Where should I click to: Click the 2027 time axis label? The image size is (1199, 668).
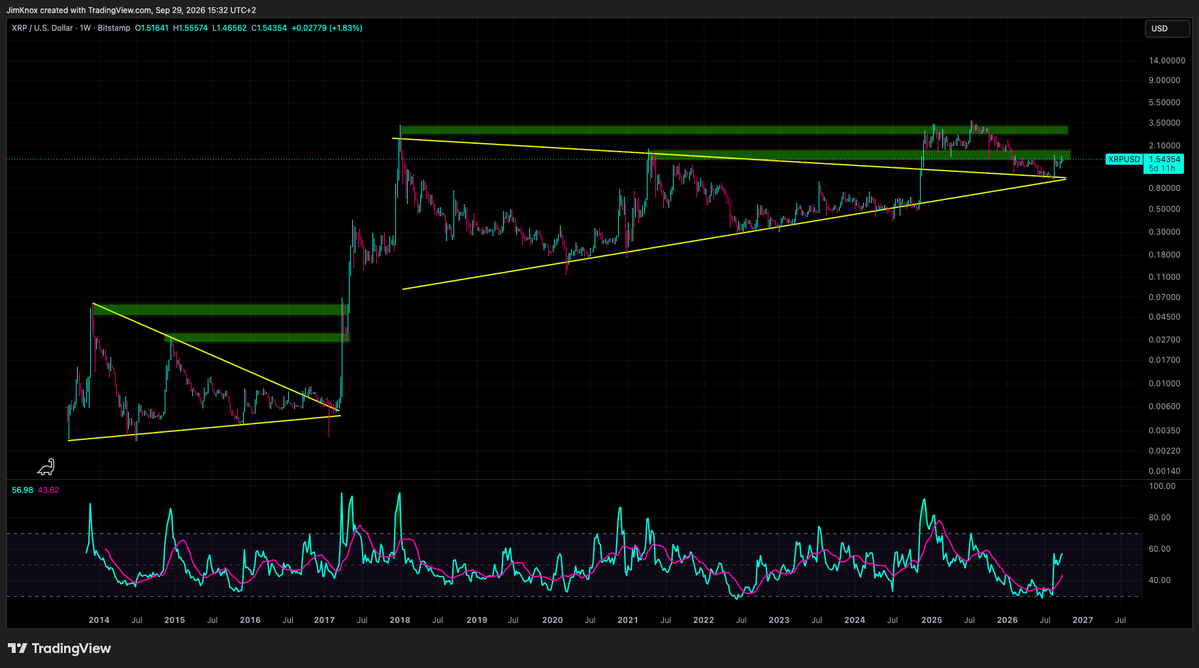1083,620
